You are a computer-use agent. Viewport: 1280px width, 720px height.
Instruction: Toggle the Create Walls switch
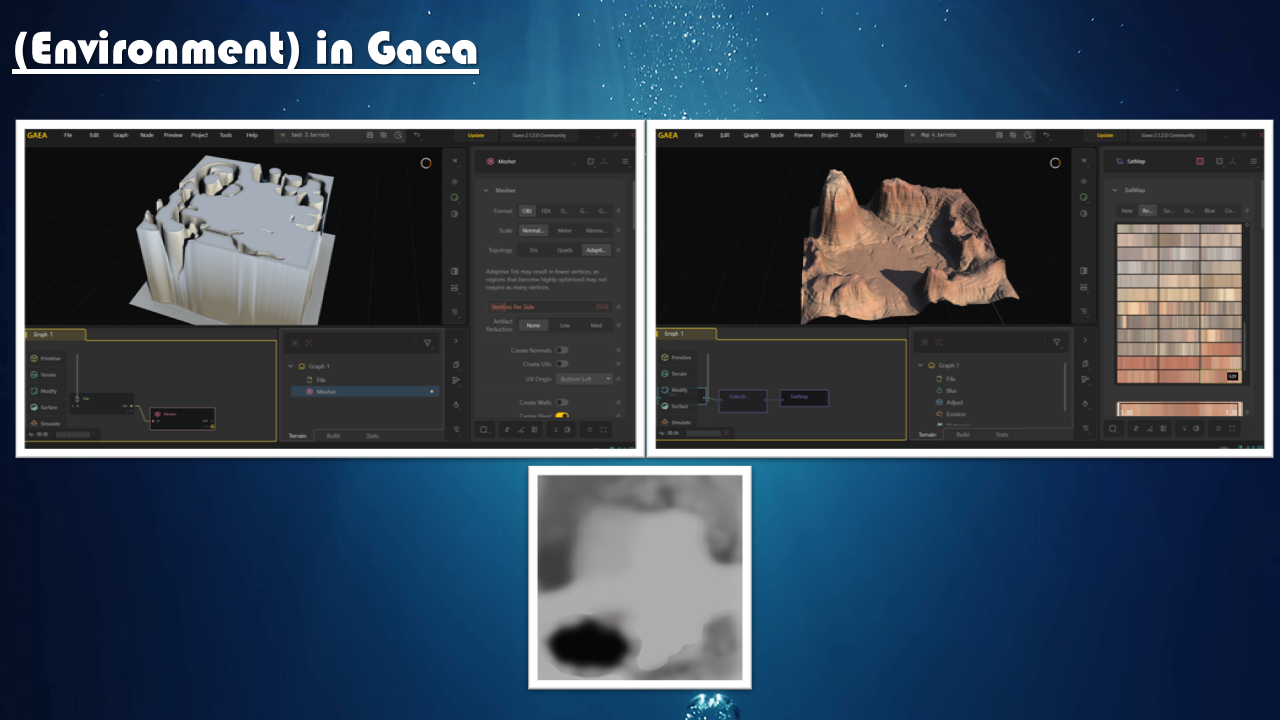(562, 402)
